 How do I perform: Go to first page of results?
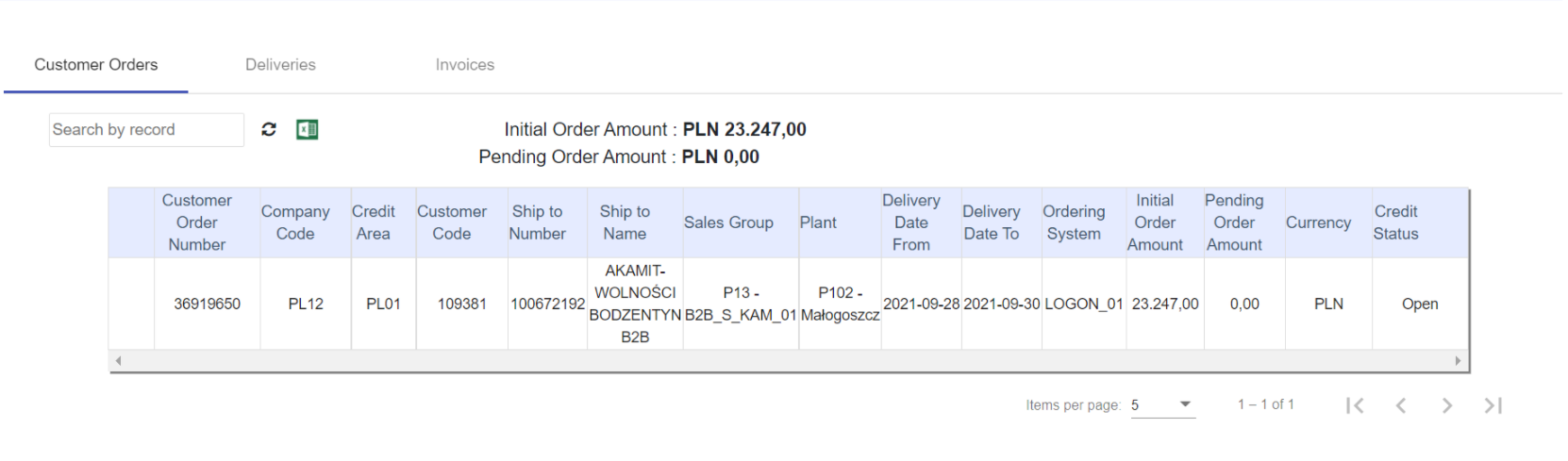click(1355, 405)
